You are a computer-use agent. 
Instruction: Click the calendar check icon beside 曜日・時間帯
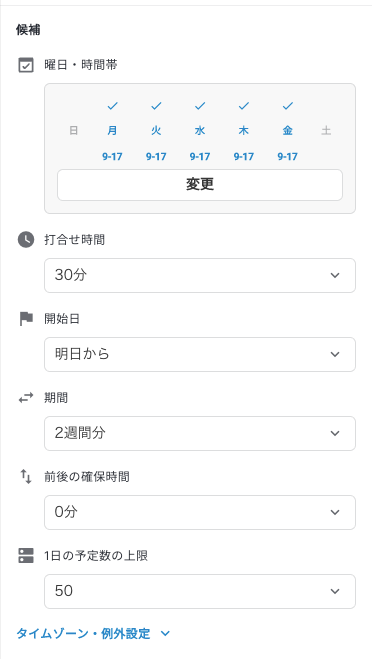26,65
